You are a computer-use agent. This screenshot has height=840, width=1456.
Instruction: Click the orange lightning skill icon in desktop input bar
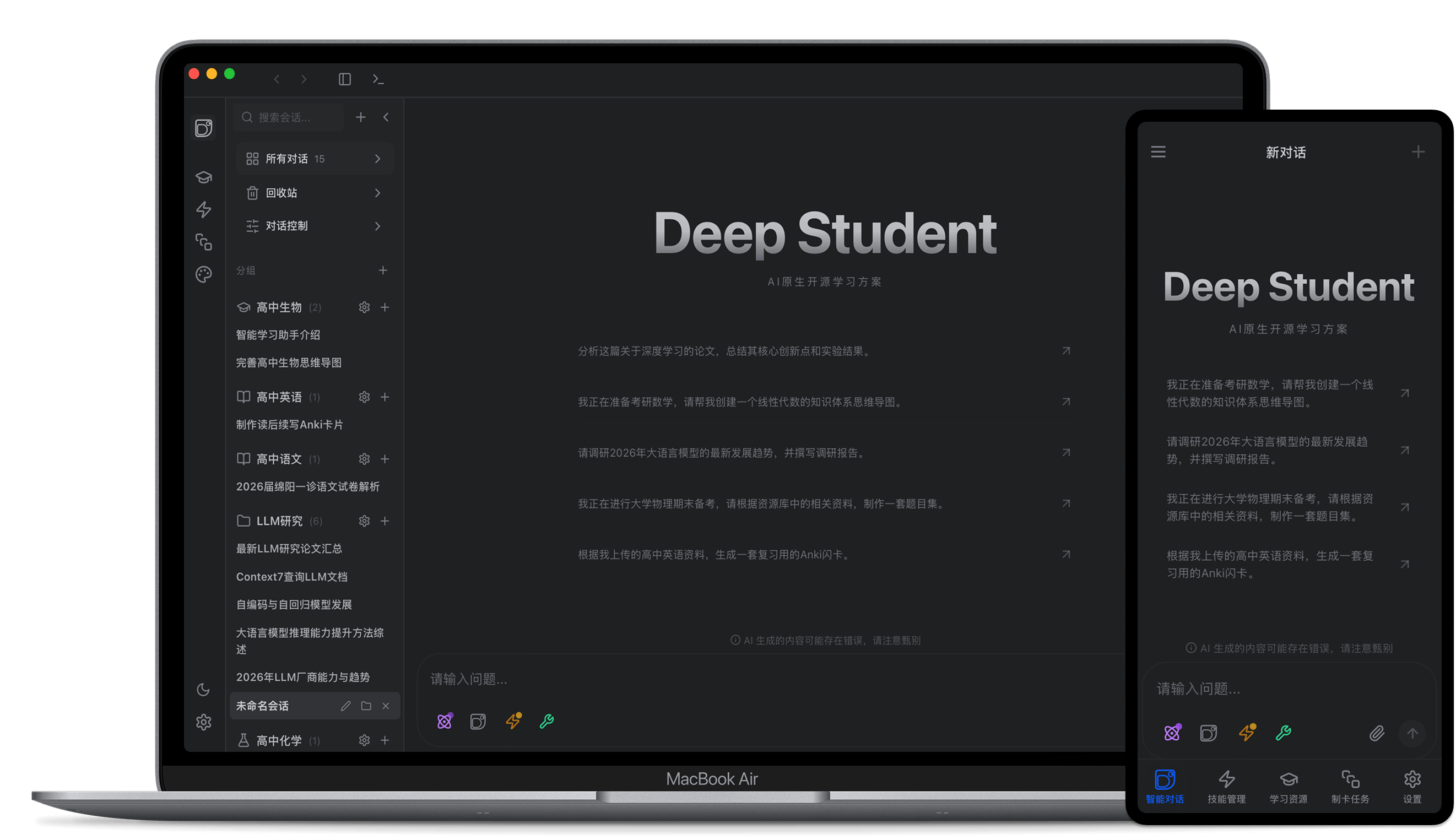[x=513, y=720]
